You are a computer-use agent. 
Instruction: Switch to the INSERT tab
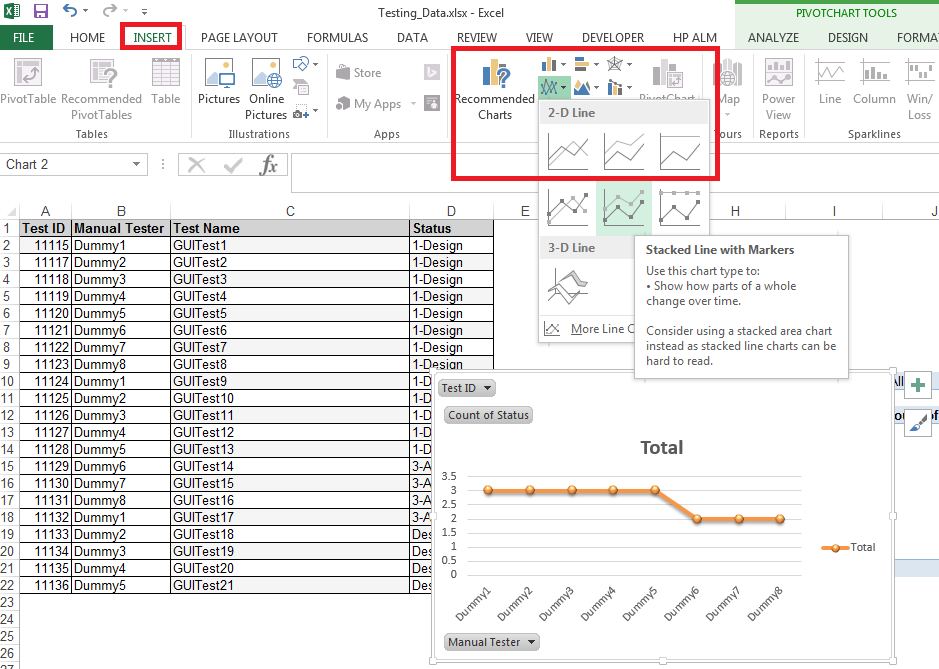coord(152,38)
